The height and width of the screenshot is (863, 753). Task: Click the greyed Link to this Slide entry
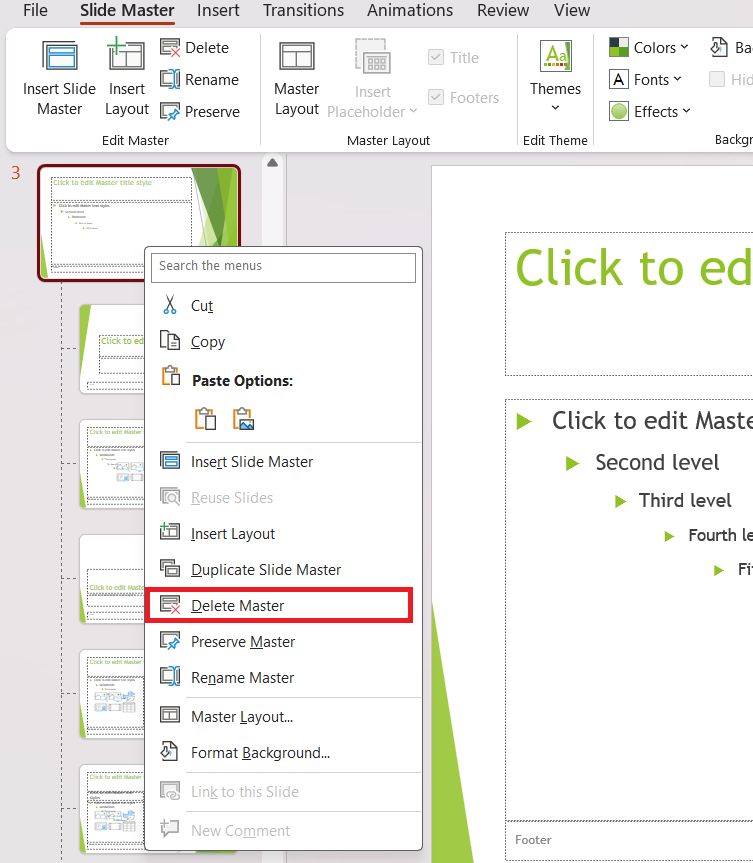(283, 791)
